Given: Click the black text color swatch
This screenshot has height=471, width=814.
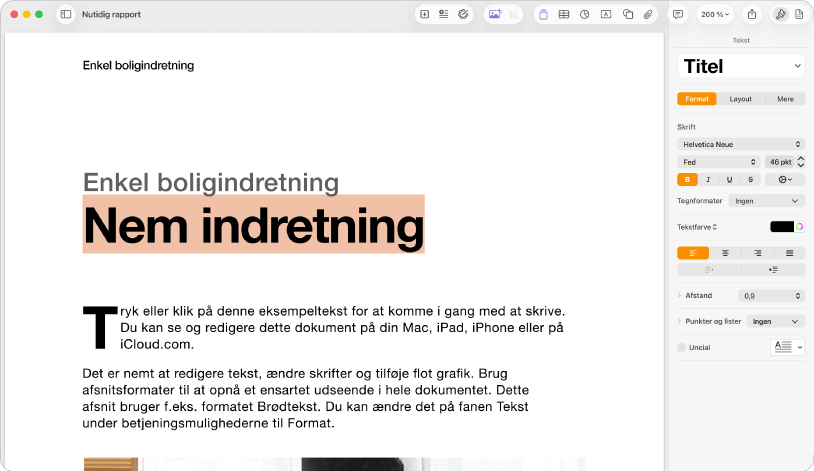Looking at the screenshot, I should click(x=782, y=227).
